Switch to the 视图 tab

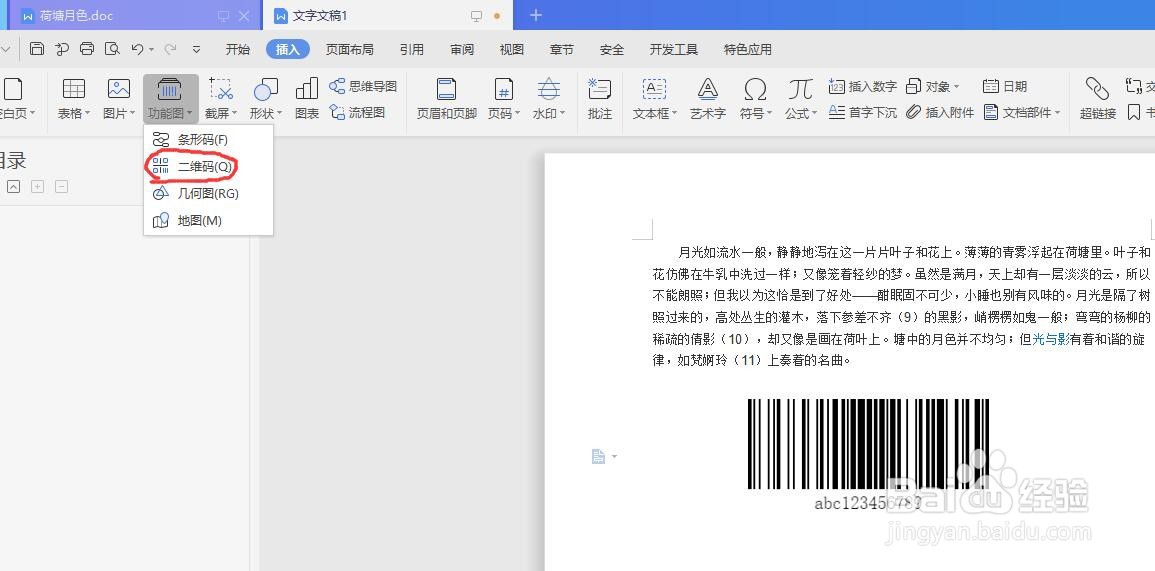pyautogui.click(x=512, y=49)
